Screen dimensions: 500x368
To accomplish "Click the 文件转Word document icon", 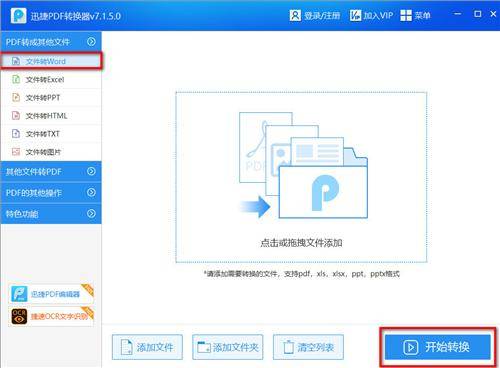I will click(16, 61).
